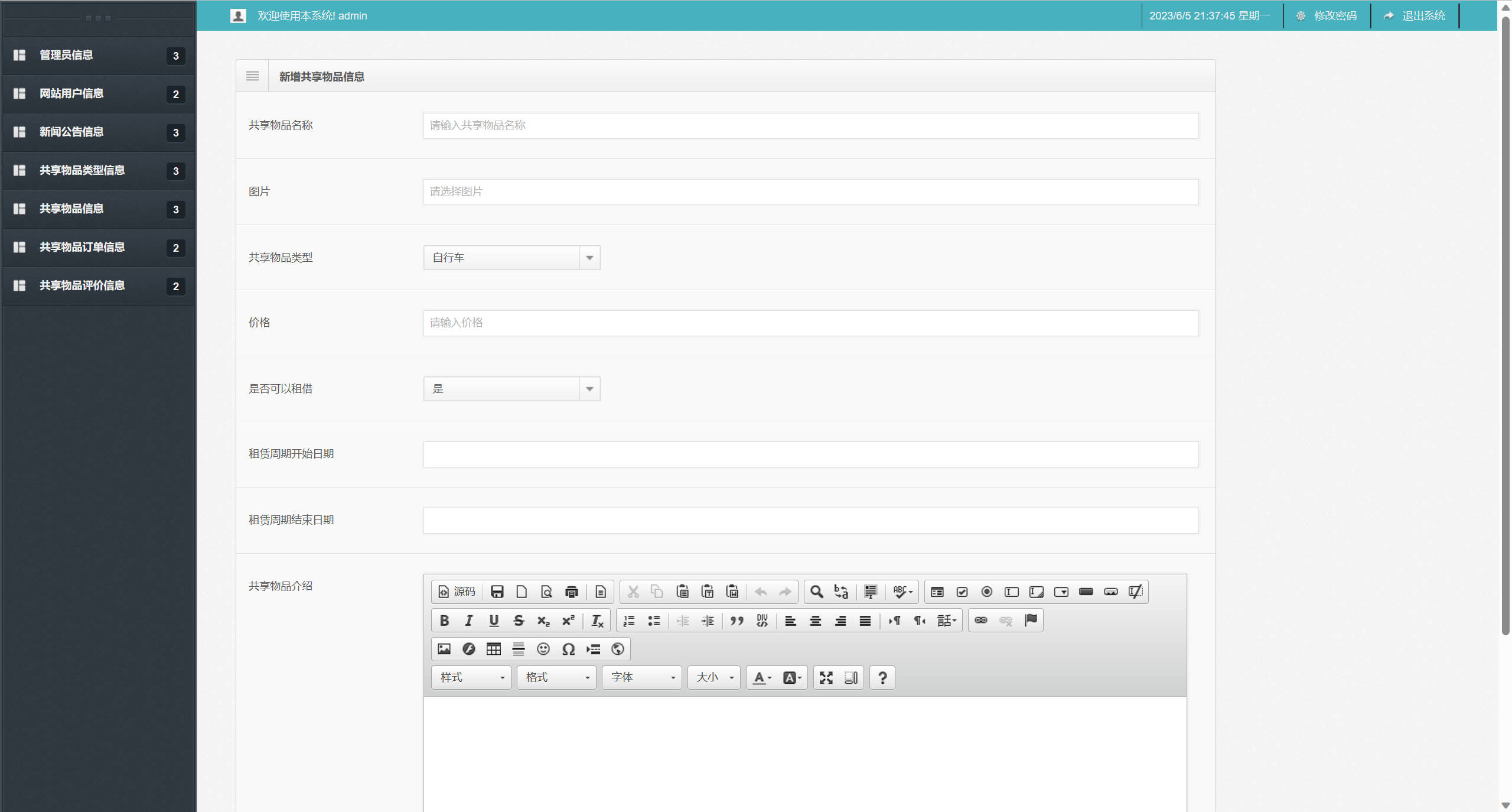Open the 字体 font dropdown
The height and width of the screenshot is (812, 1512).
(641, 677)
